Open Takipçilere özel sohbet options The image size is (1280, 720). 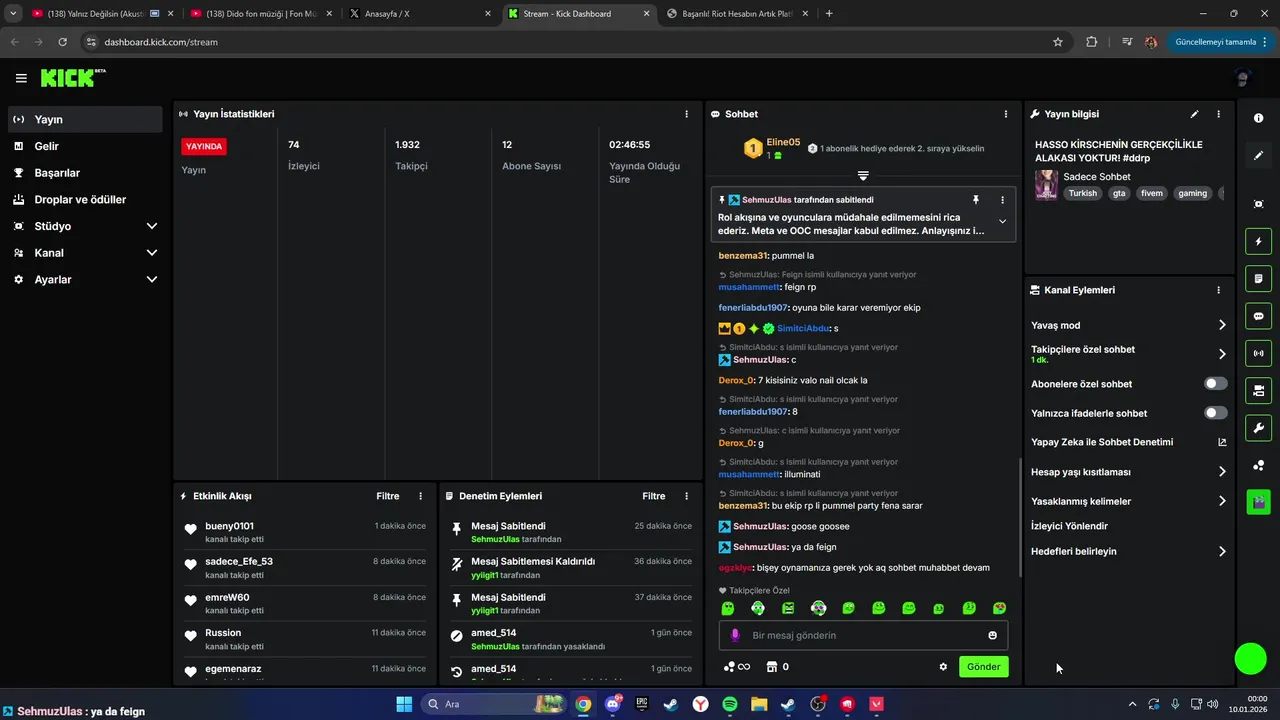click(x=1129, y=354)
